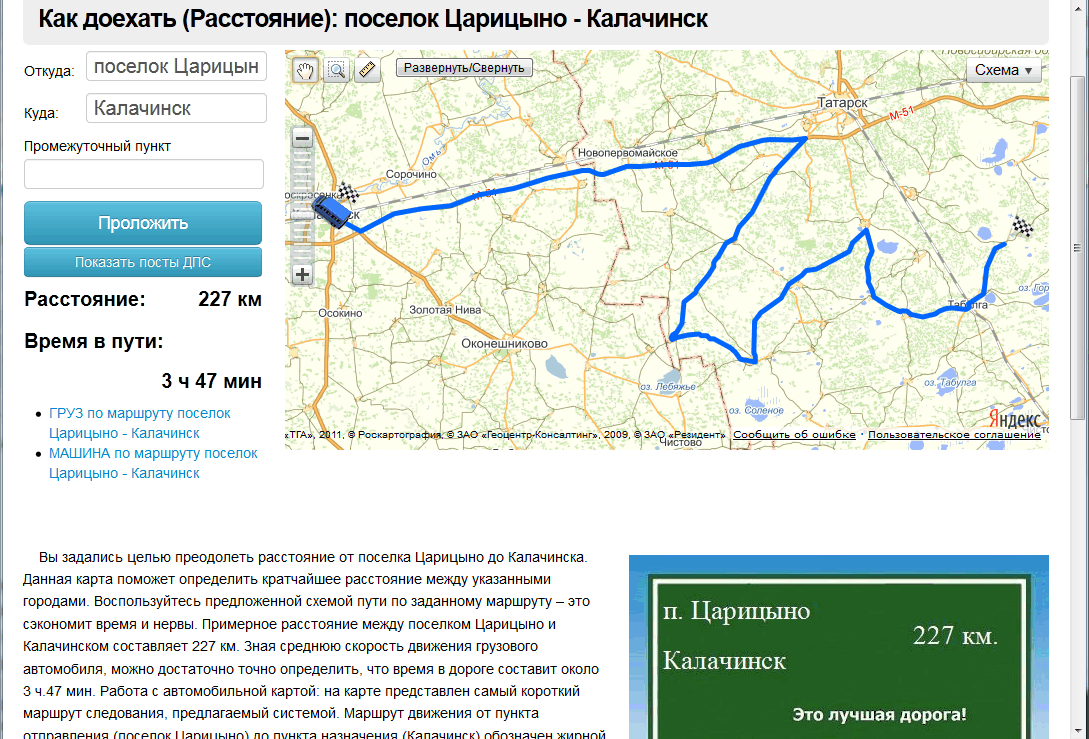This screenshot has height=739, width=1089.
Task: Click the checkered flag at the route's eastern end
Action: [x=1022, y=226]
